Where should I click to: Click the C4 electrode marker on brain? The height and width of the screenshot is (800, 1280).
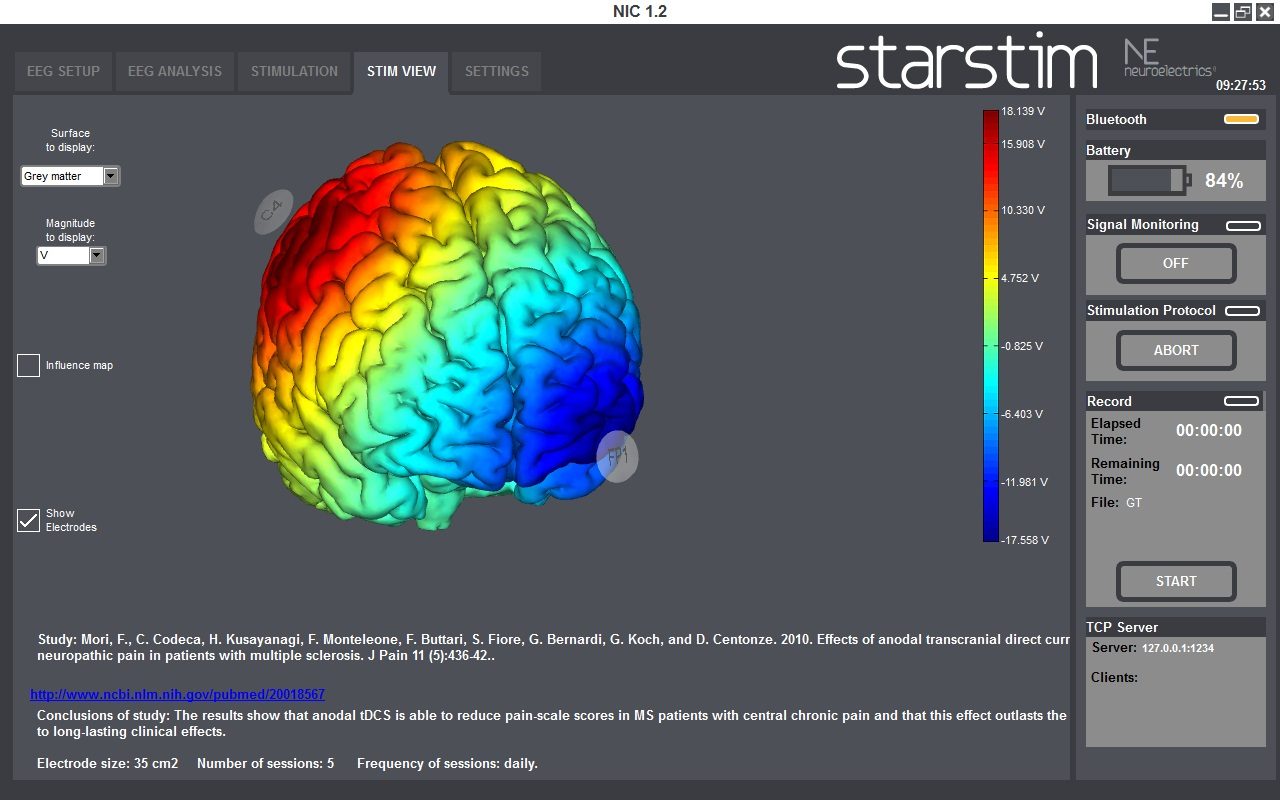pos(273,212)
